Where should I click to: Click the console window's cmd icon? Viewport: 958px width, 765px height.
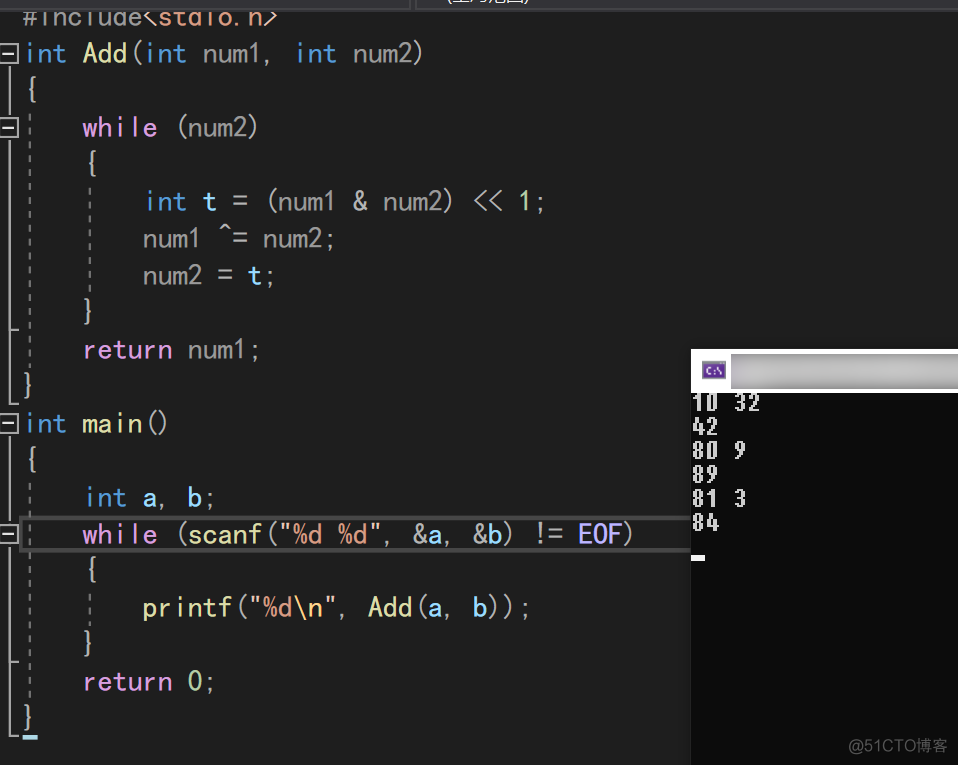tap(713, 370)
